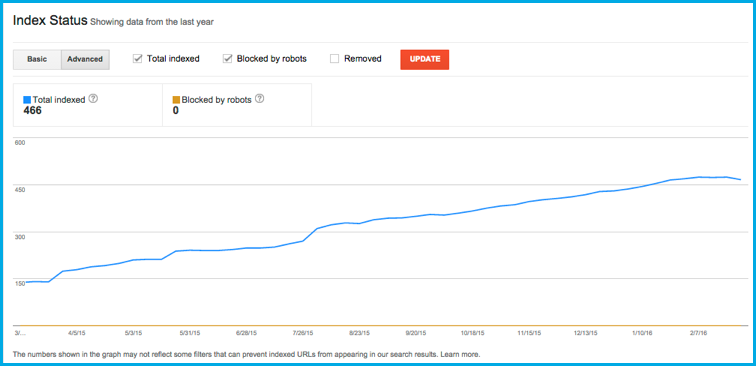756x366 pixels.
Task: Click the Total indexed 466 summary box
Action: tap(88, 105)
